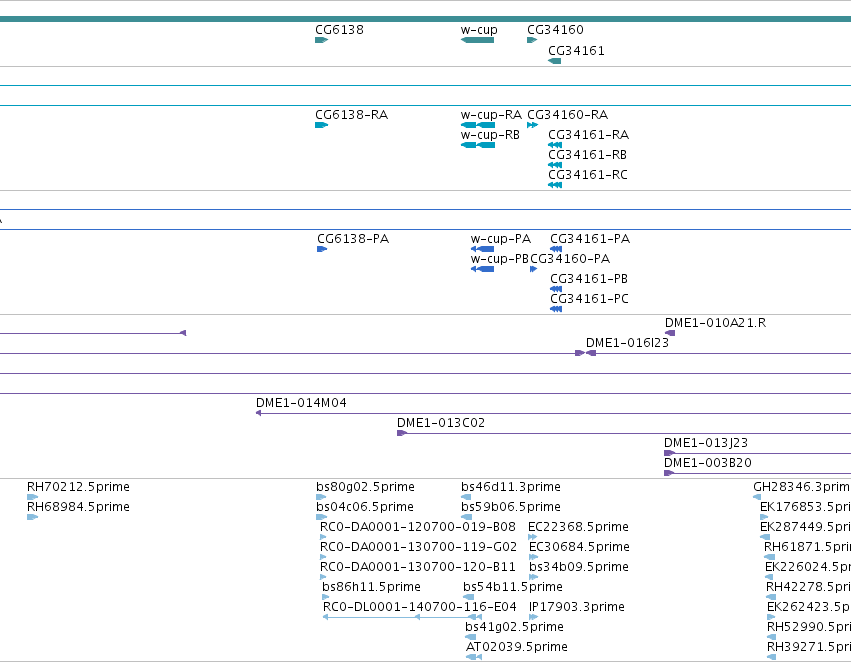Click the bs86h11.5prime EST label

coord(371,587)
